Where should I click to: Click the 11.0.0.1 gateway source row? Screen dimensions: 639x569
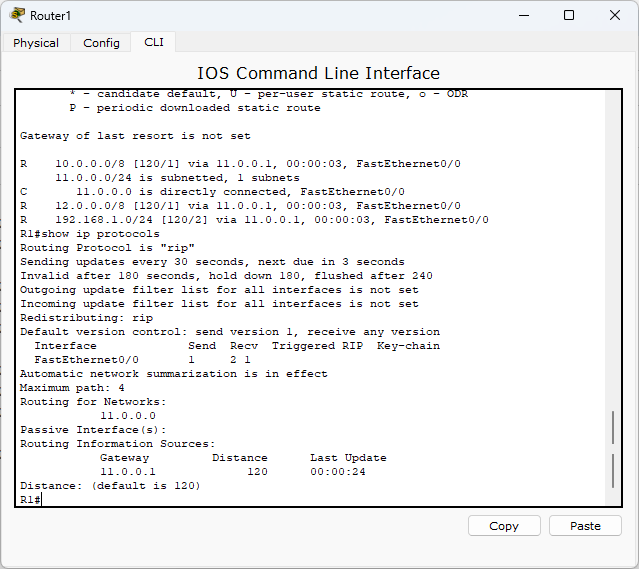233,472
